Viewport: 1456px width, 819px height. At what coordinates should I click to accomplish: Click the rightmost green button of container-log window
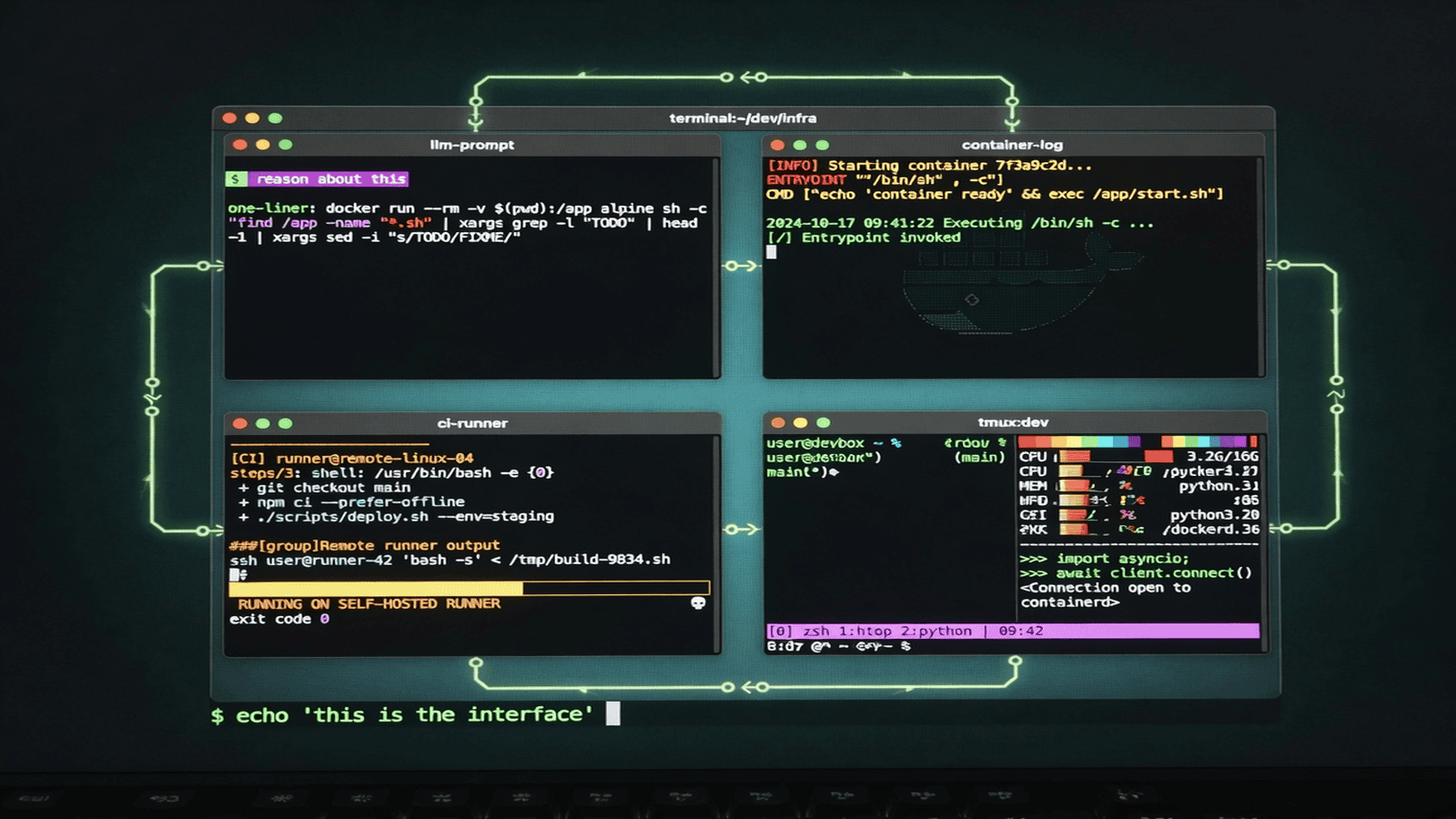coord(823,146)
